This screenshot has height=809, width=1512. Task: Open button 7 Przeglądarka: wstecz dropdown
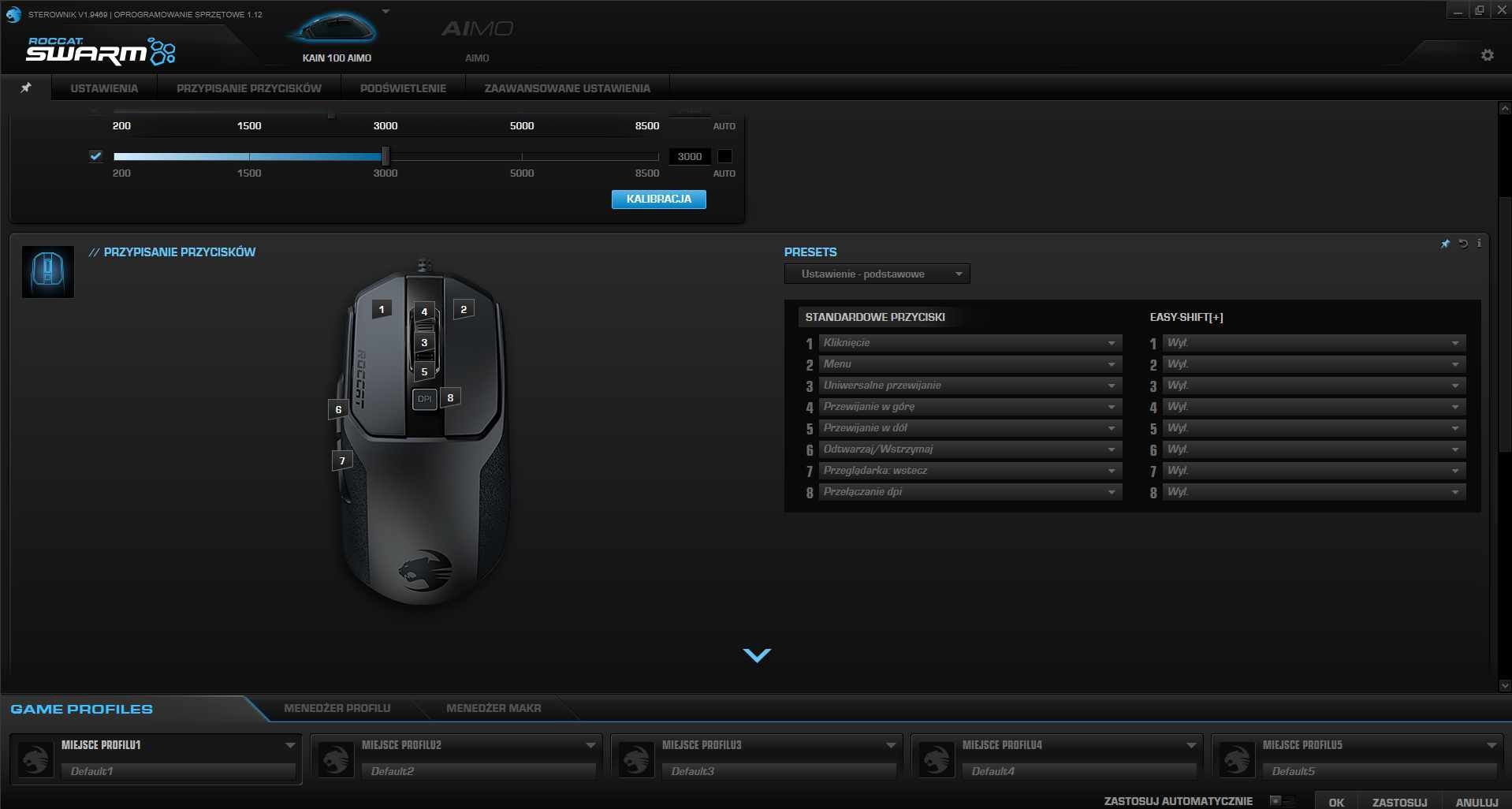coord(970,470)
